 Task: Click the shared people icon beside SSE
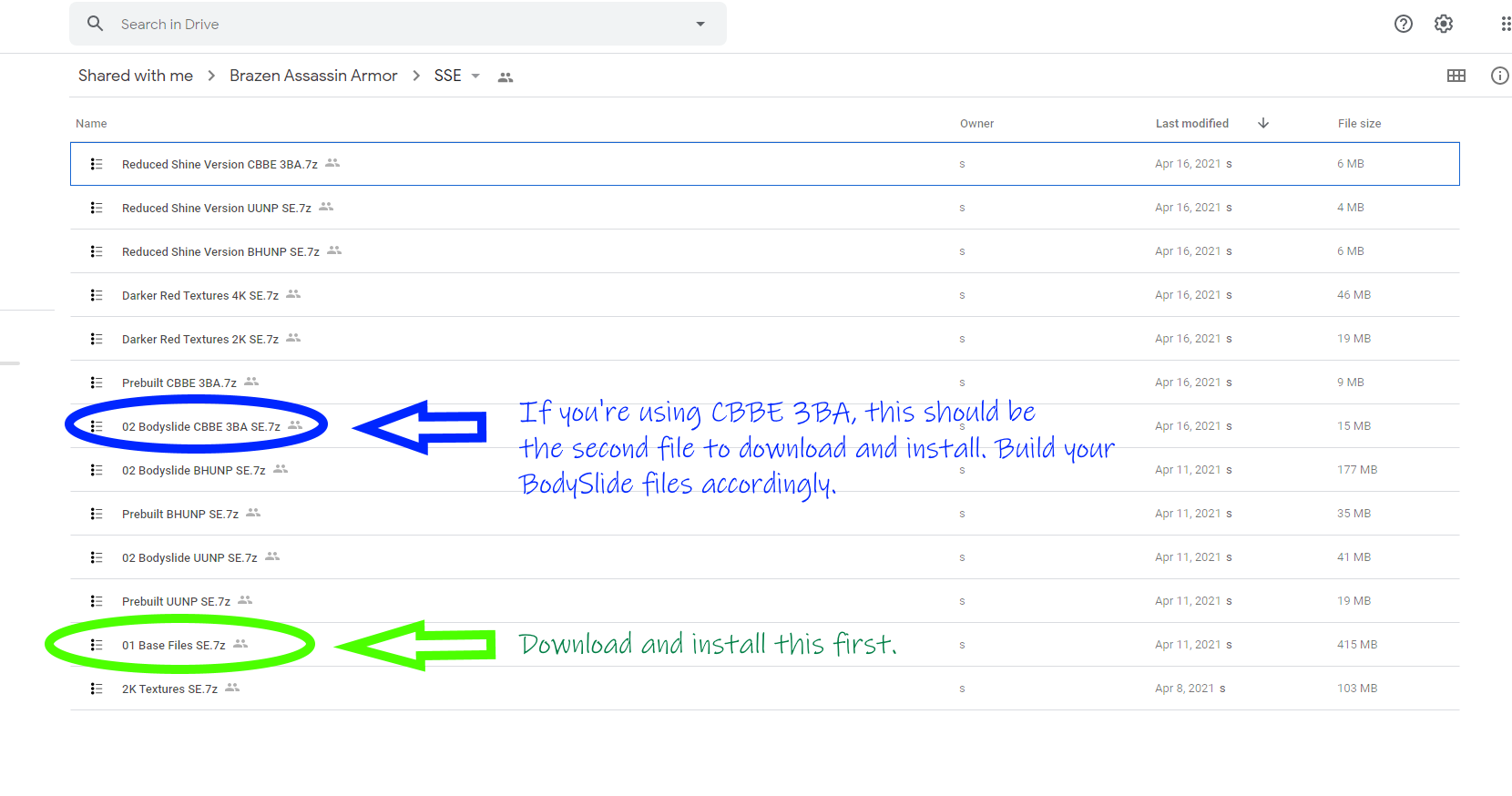[x=506, y=77]
